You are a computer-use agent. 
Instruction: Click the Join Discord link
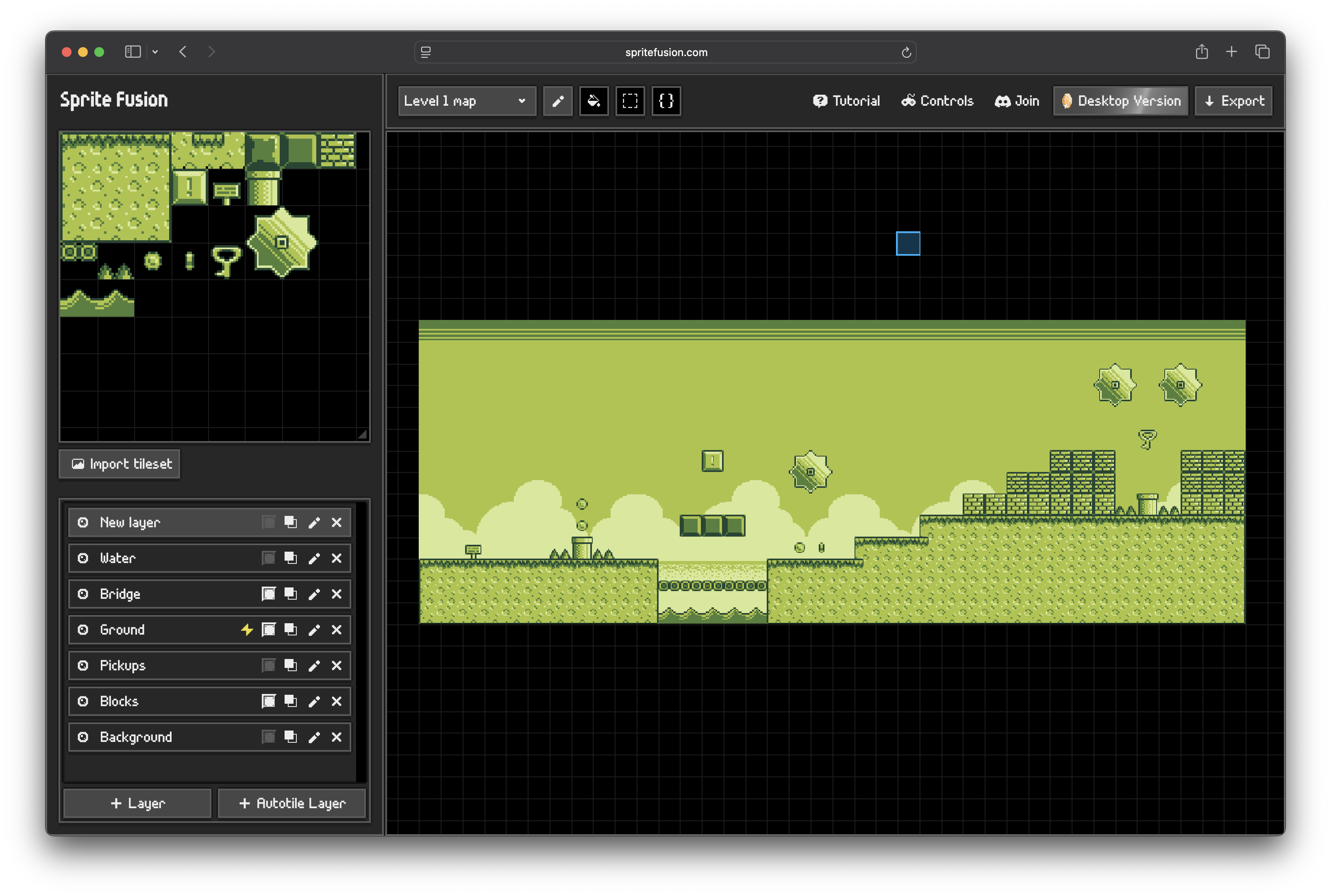tap(1017, 101)
